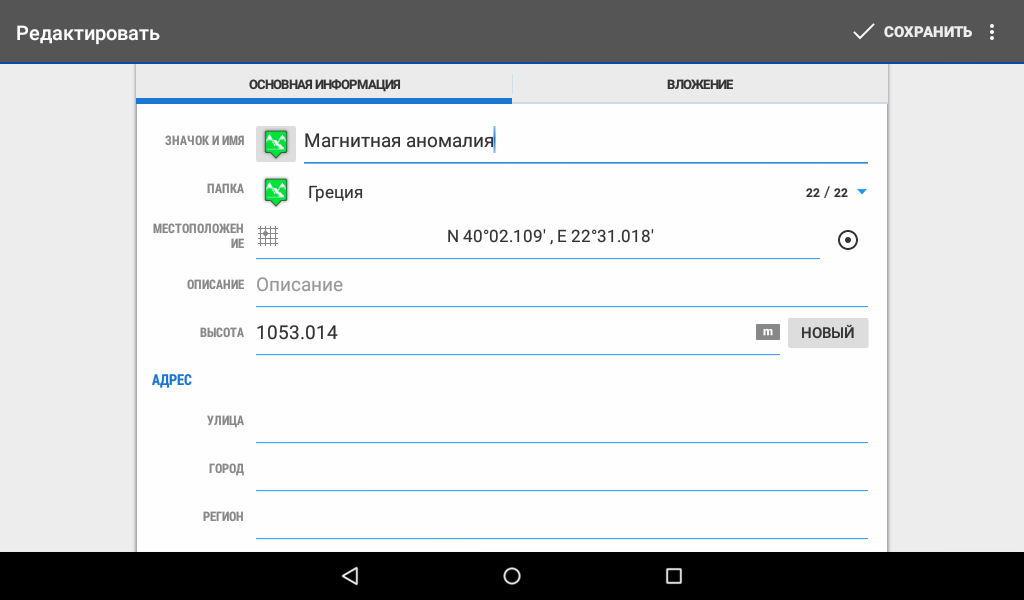Tap the Улица street input field
This screenshot has height=600, width=1024.
point(560,423)
